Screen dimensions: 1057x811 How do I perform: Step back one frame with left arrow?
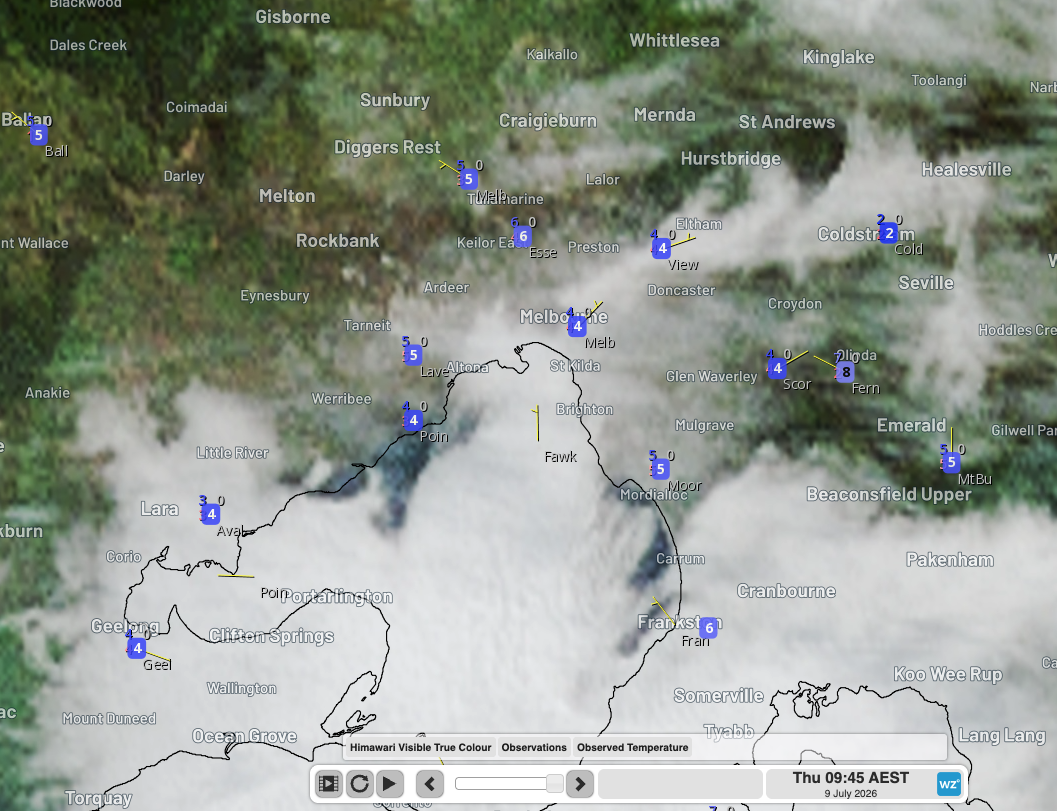click(430, 783)
